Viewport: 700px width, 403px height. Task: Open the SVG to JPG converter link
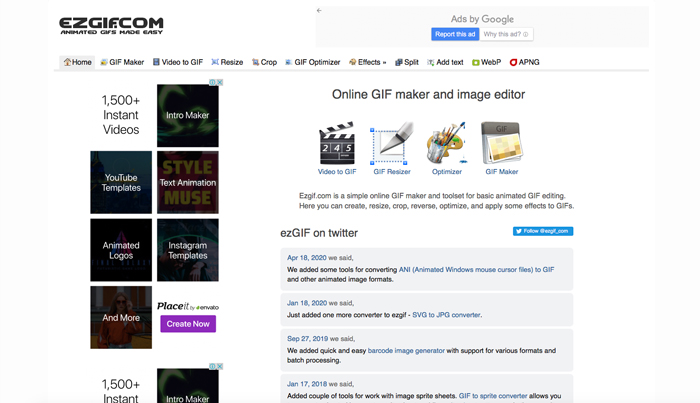point(446,315)
